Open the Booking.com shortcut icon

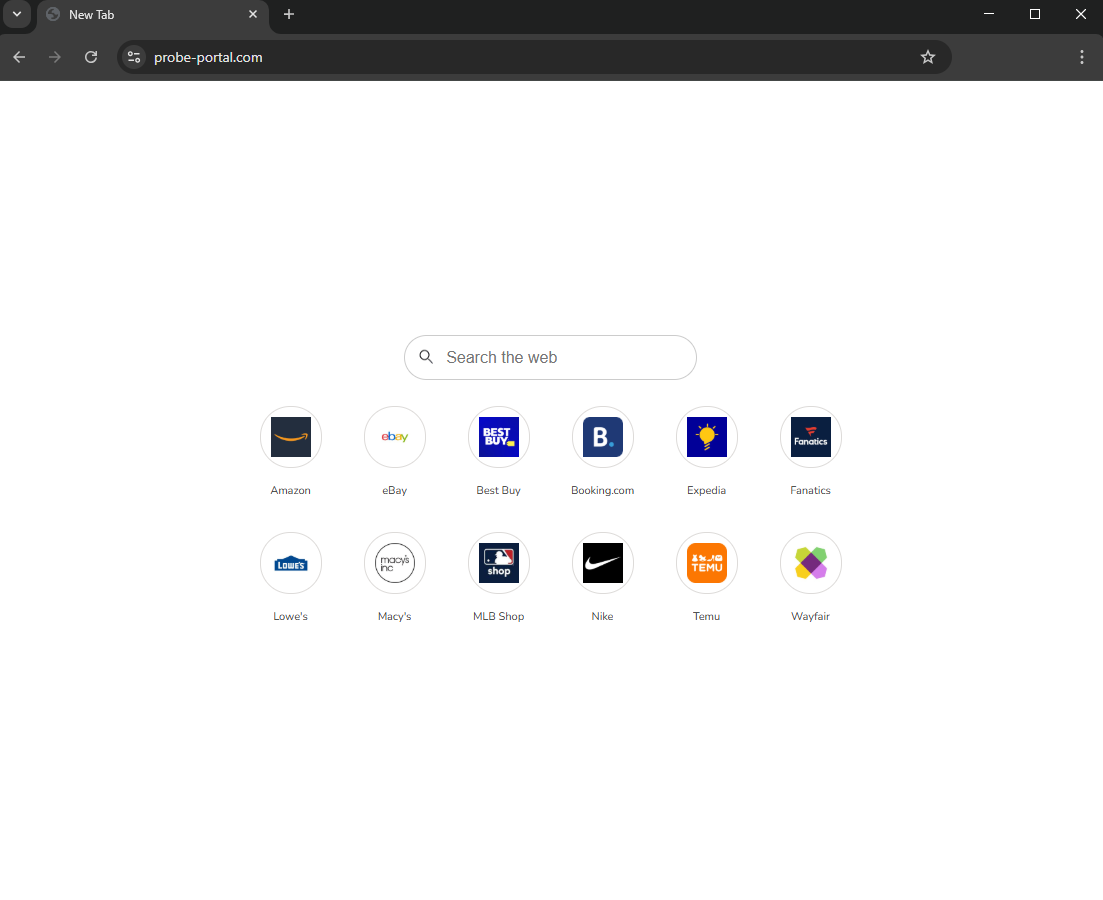(603, 437)
